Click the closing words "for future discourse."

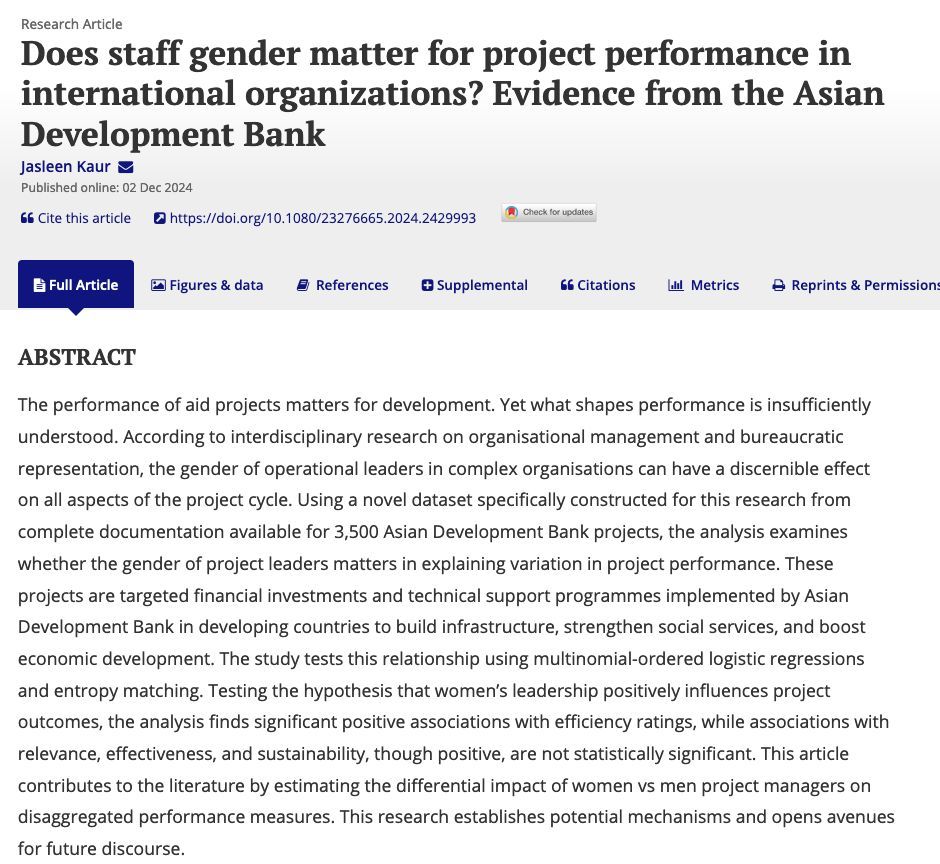(x=101, y=849)
